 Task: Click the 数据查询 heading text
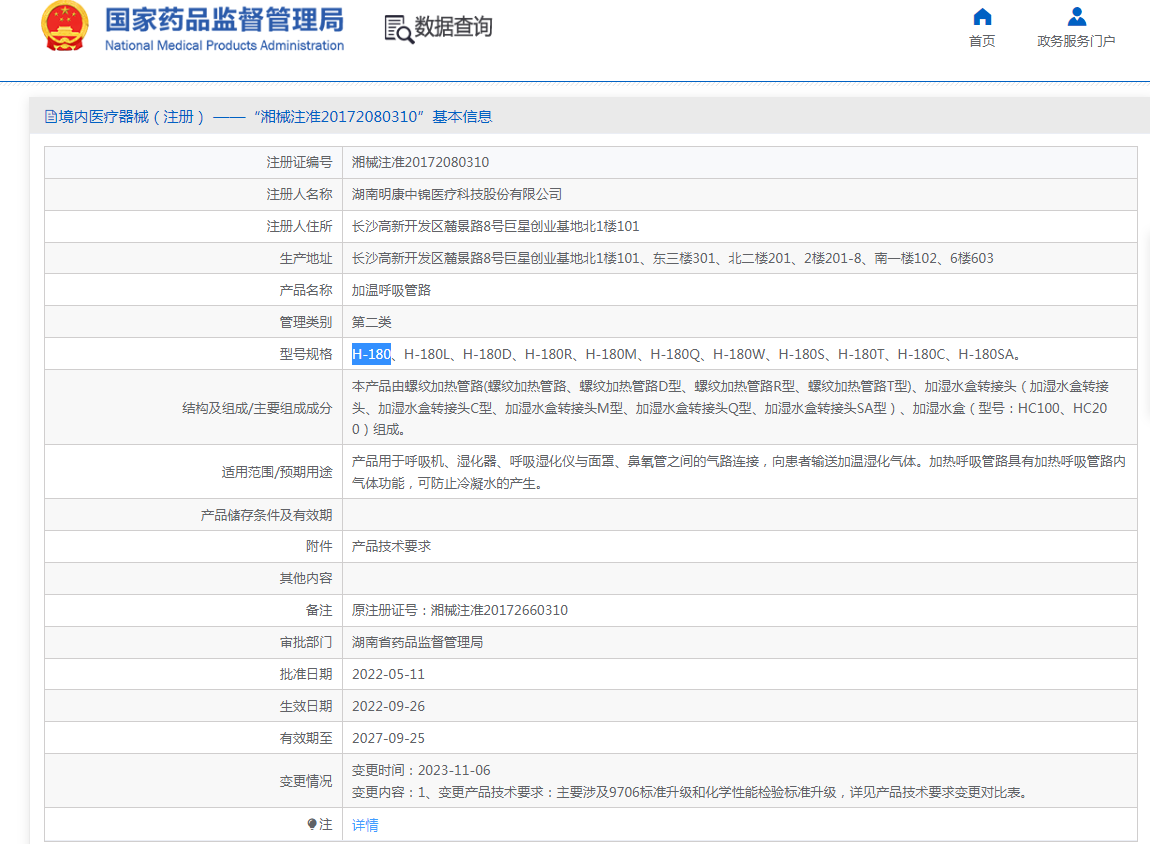point(453,27)
